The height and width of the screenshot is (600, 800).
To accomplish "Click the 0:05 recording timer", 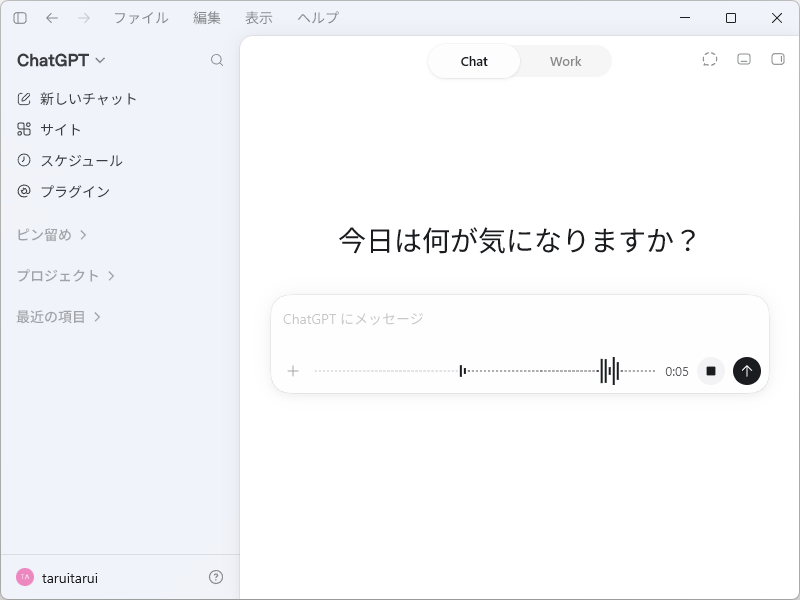I will 677,371.
